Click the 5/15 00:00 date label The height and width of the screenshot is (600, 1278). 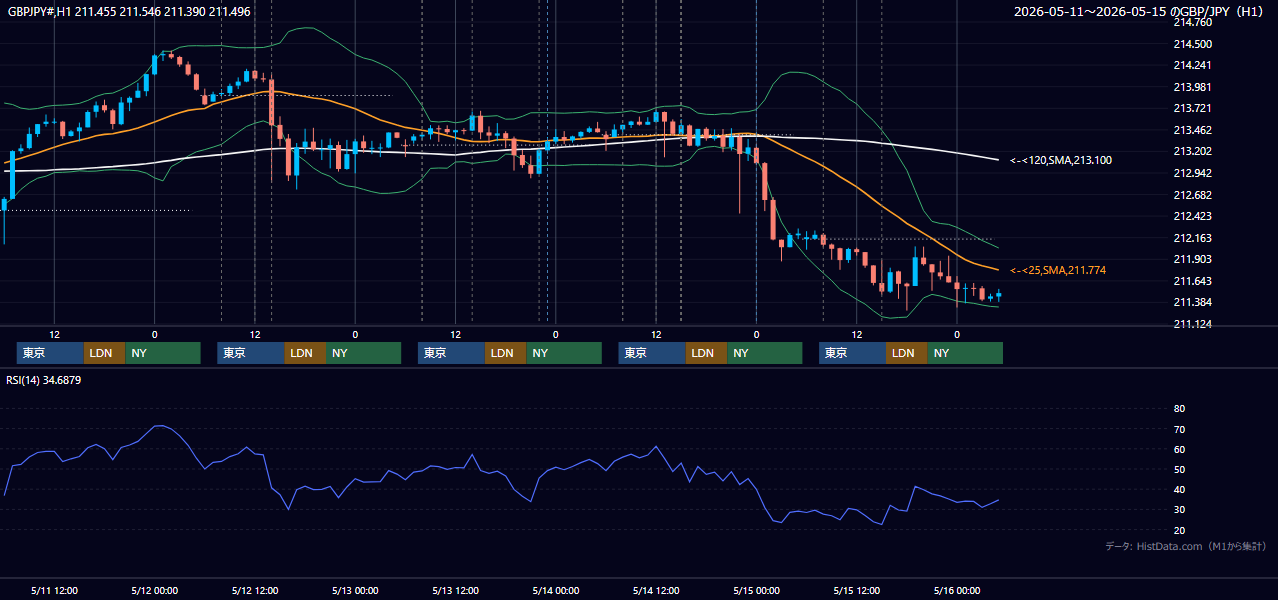tap(756, 590)
